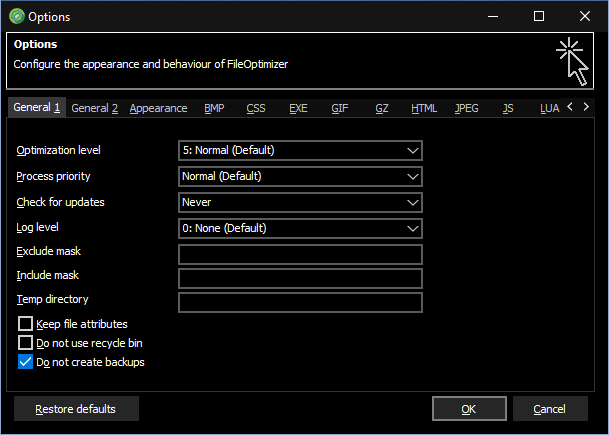This screenshot has height=435, width=609.
Task: Open the Log level dropdown
Action: click(300, 228)
